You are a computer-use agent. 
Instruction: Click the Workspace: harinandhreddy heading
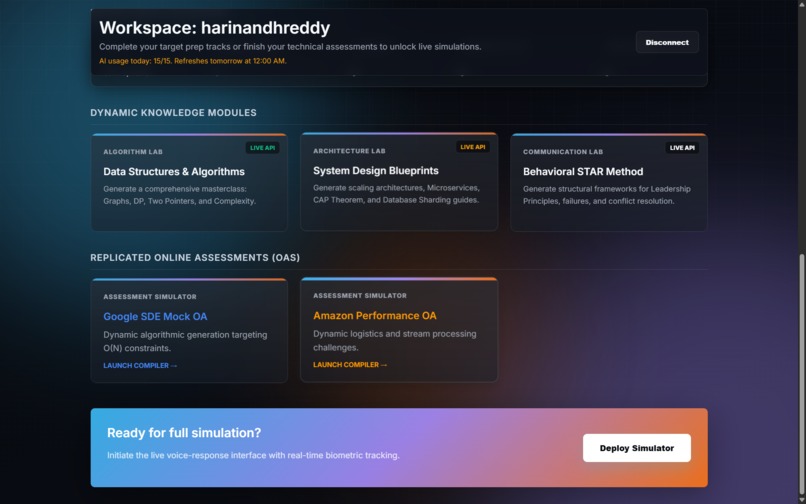pos(214,28)
